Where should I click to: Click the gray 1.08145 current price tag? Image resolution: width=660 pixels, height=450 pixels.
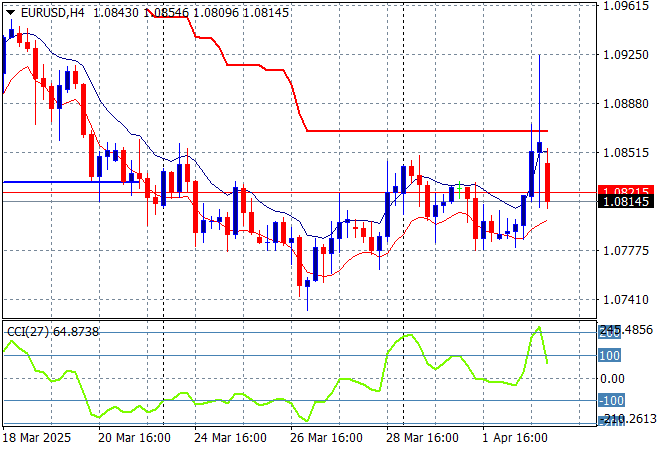click(x=625, y=202)
